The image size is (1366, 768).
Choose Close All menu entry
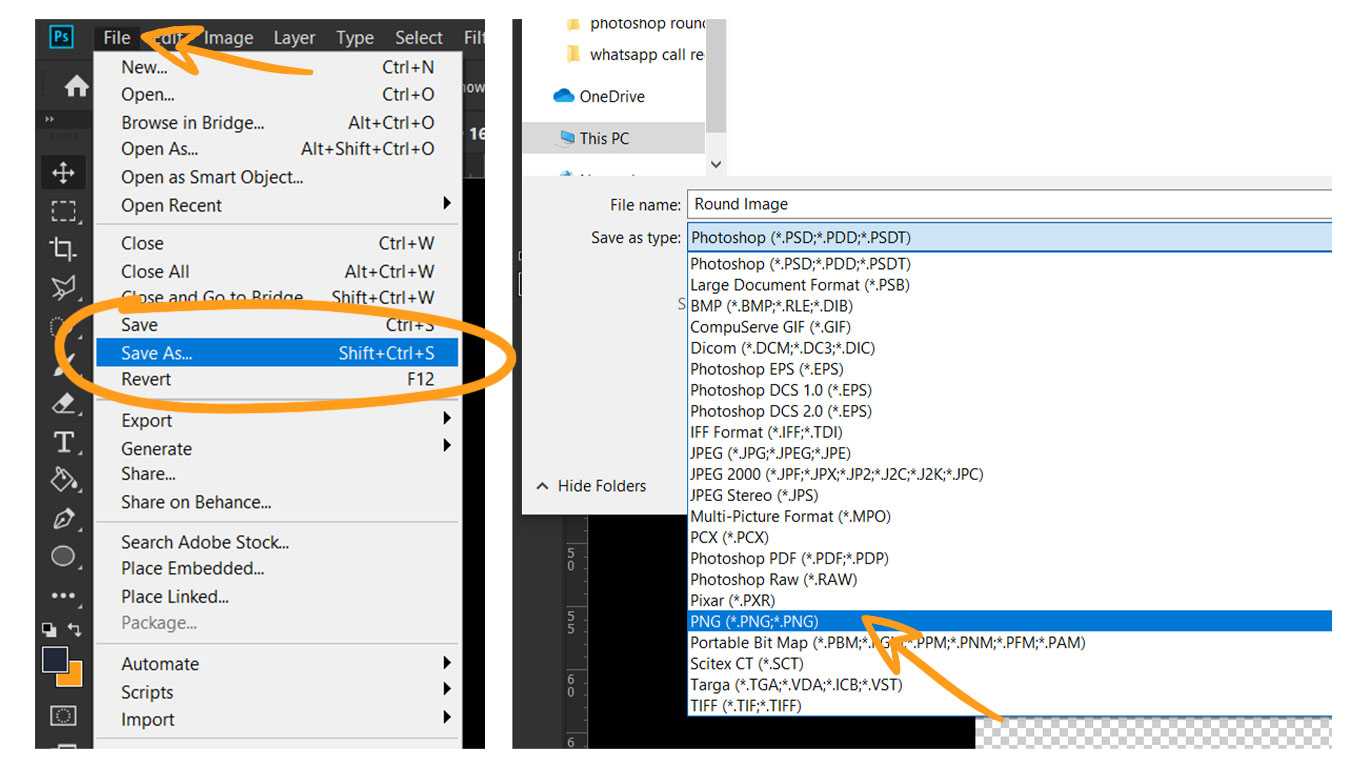277,271
